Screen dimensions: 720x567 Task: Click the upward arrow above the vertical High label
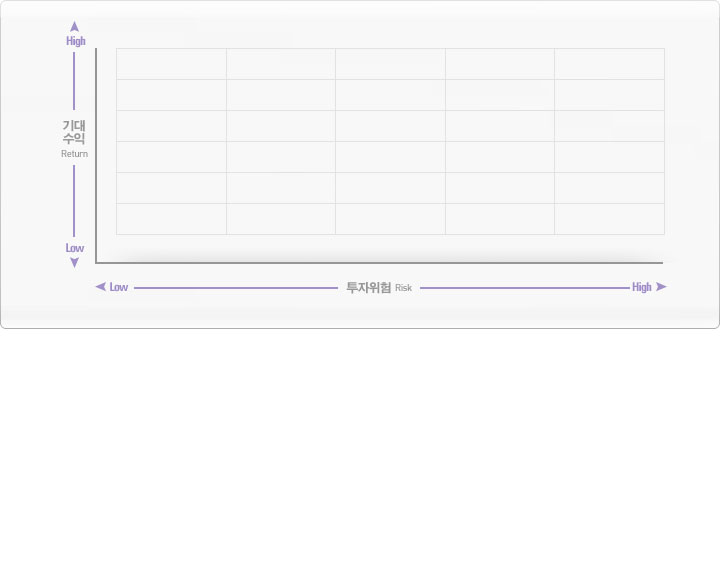[x=74, y=26]
